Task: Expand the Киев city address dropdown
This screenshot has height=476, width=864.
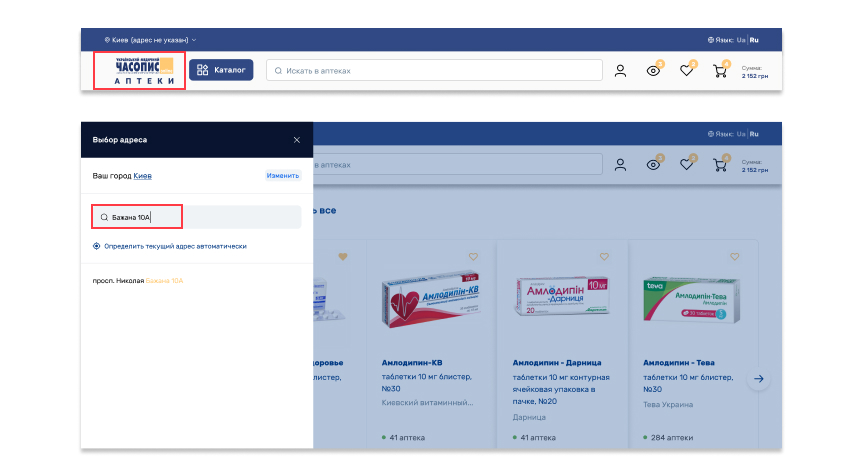Action: click(x=150, y=40)
